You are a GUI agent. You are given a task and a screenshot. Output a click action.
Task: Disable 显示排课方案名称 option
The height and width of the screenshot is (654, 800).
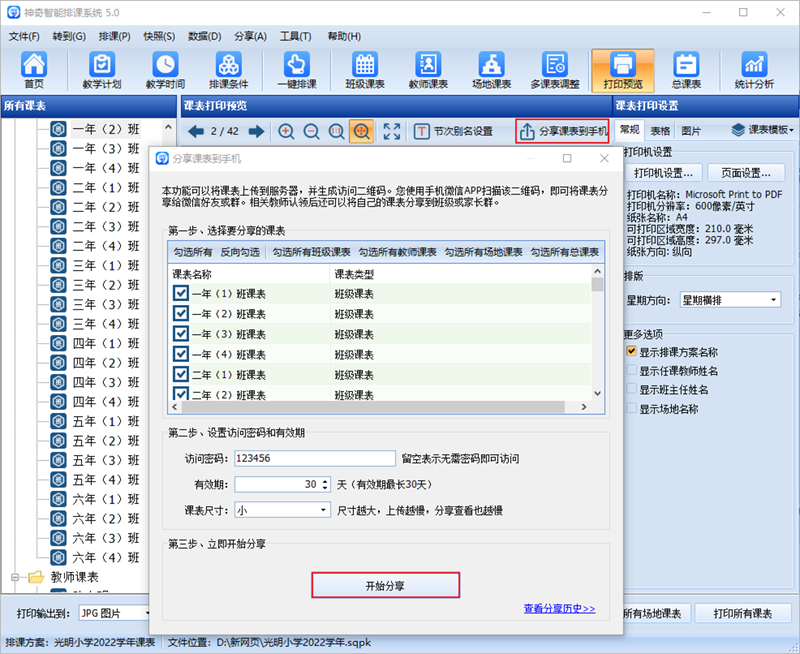[632, 351]
